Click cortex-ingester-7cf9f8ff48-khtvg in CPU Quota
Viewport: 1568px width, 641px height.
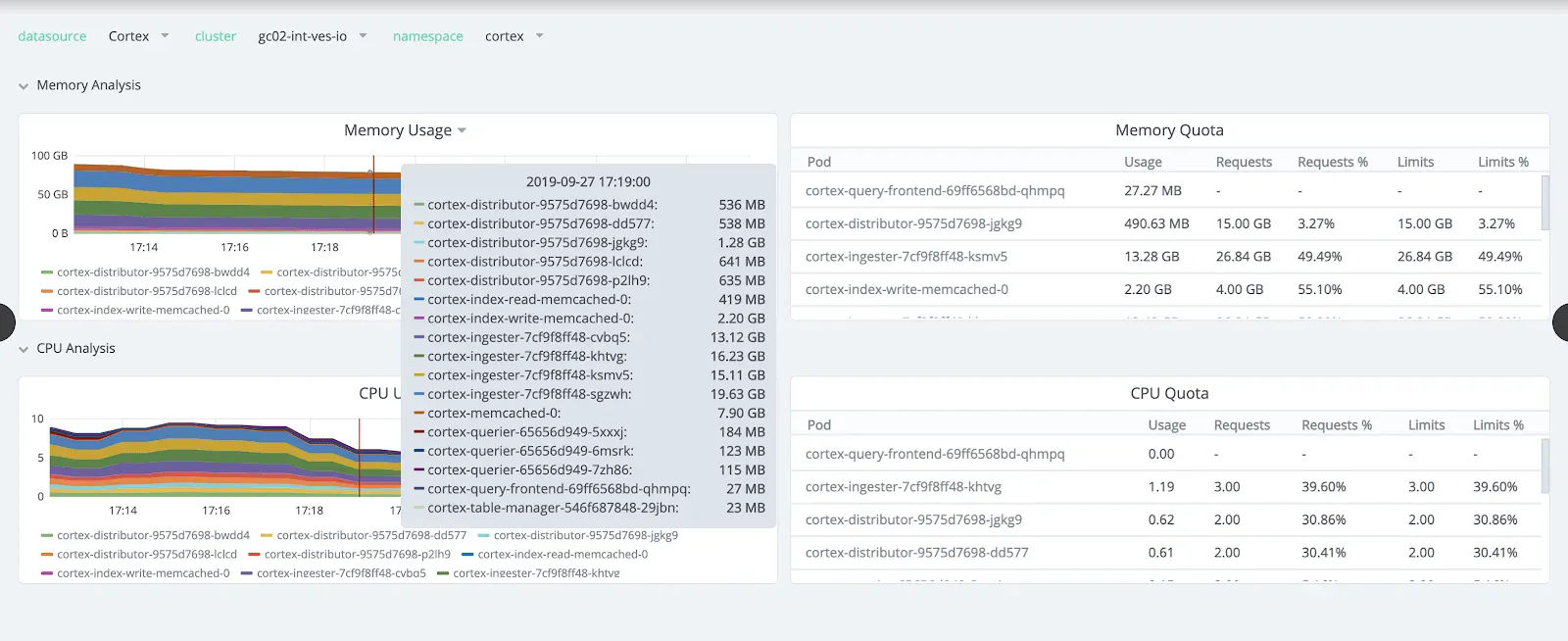(x=904, y=486)
